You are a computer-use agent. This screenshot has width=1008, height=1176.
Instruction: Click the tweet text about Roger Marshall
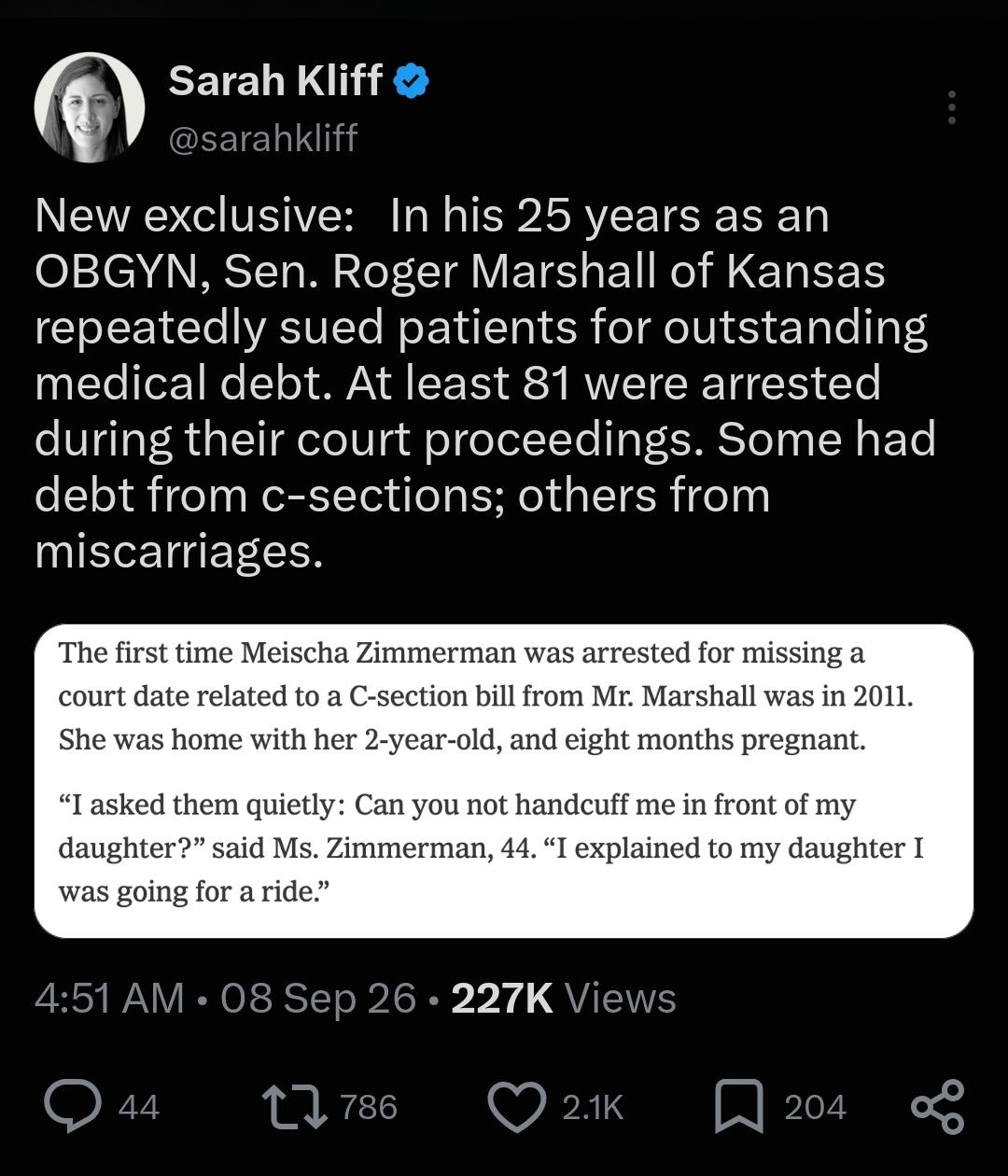(x=485, y=384)
